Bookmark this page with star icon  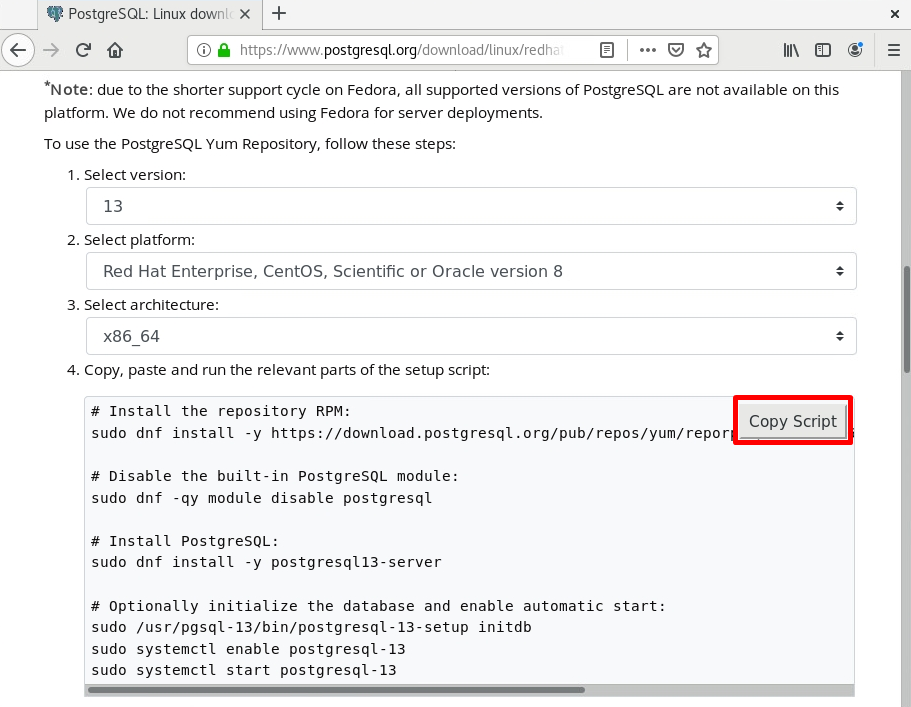(704, 50)
